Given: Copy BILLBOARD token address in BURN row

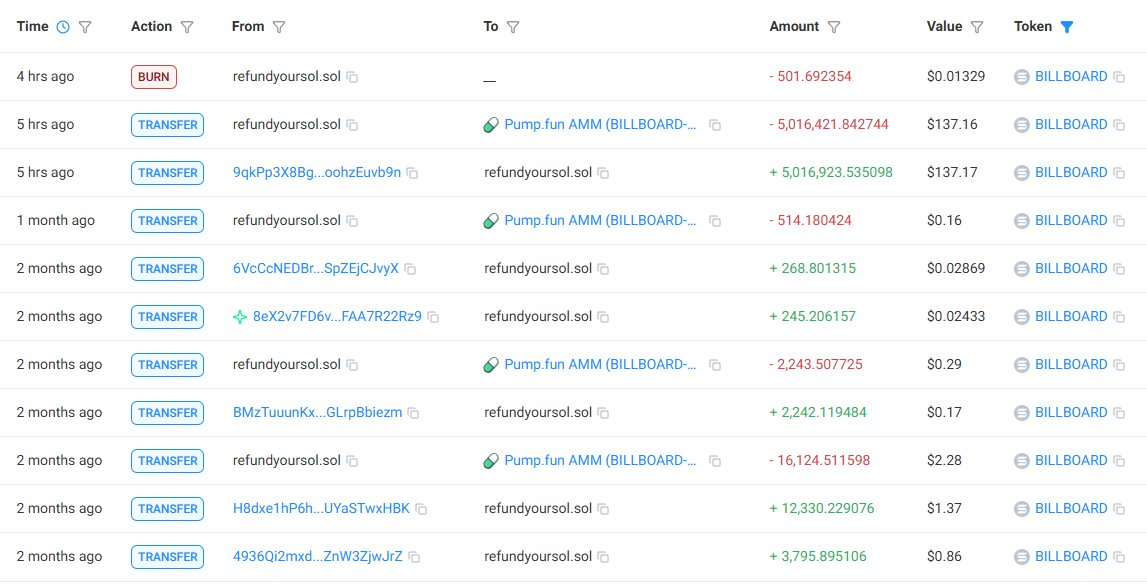Looking at the screenshot, I should click(1119, 77).
